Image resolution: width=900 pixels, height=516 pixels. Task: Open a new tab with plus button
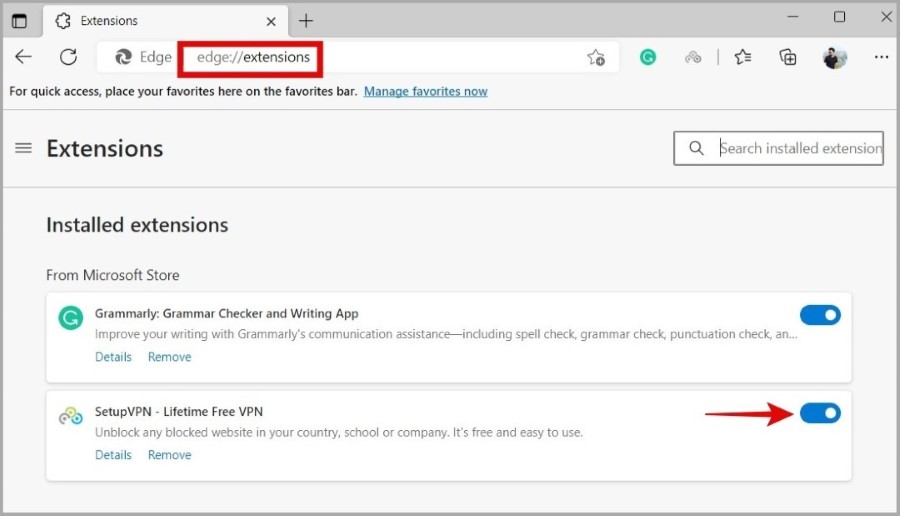(x=306, y=21)
